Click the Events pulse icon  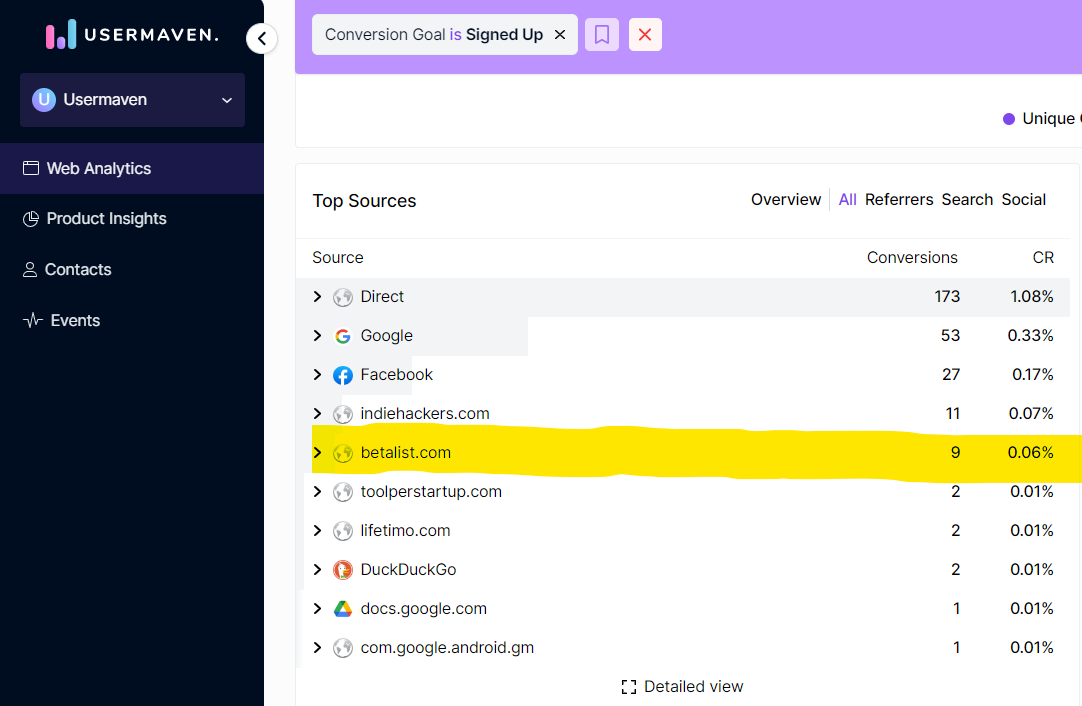[x=32, y=321]
